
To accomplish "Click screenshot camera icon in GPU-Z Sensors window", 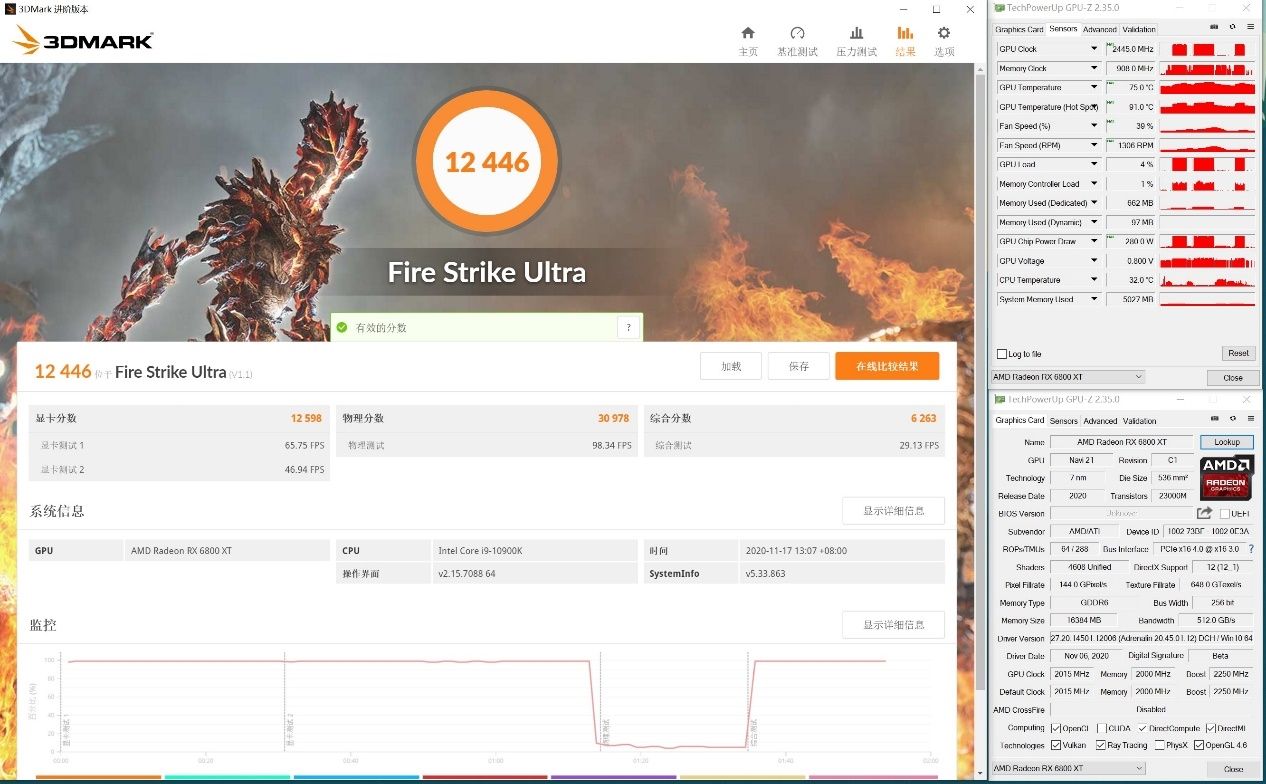I will [1214, 27].
